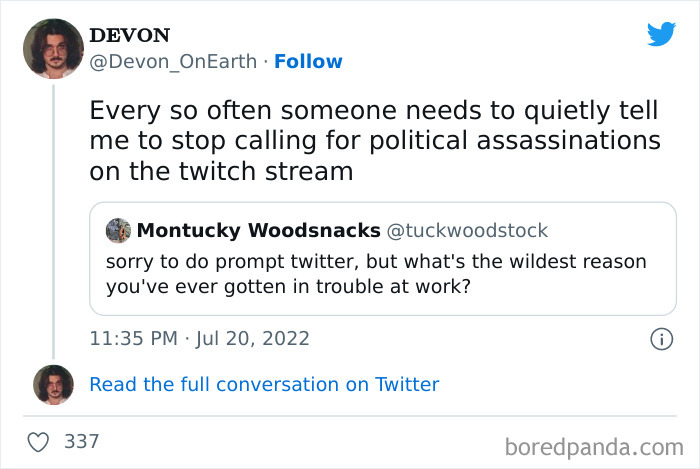The height and width of the screenshot is (469, 700).
Task: Follow @Devon_OnEarth
Action: click(x=308, y=61)
